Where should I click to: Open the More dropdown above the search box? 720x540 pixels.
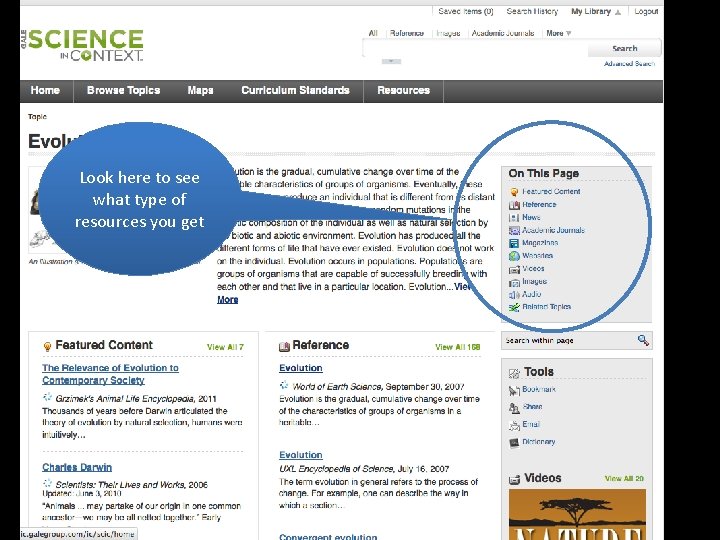pyautogui.click(x=558, y=33)
